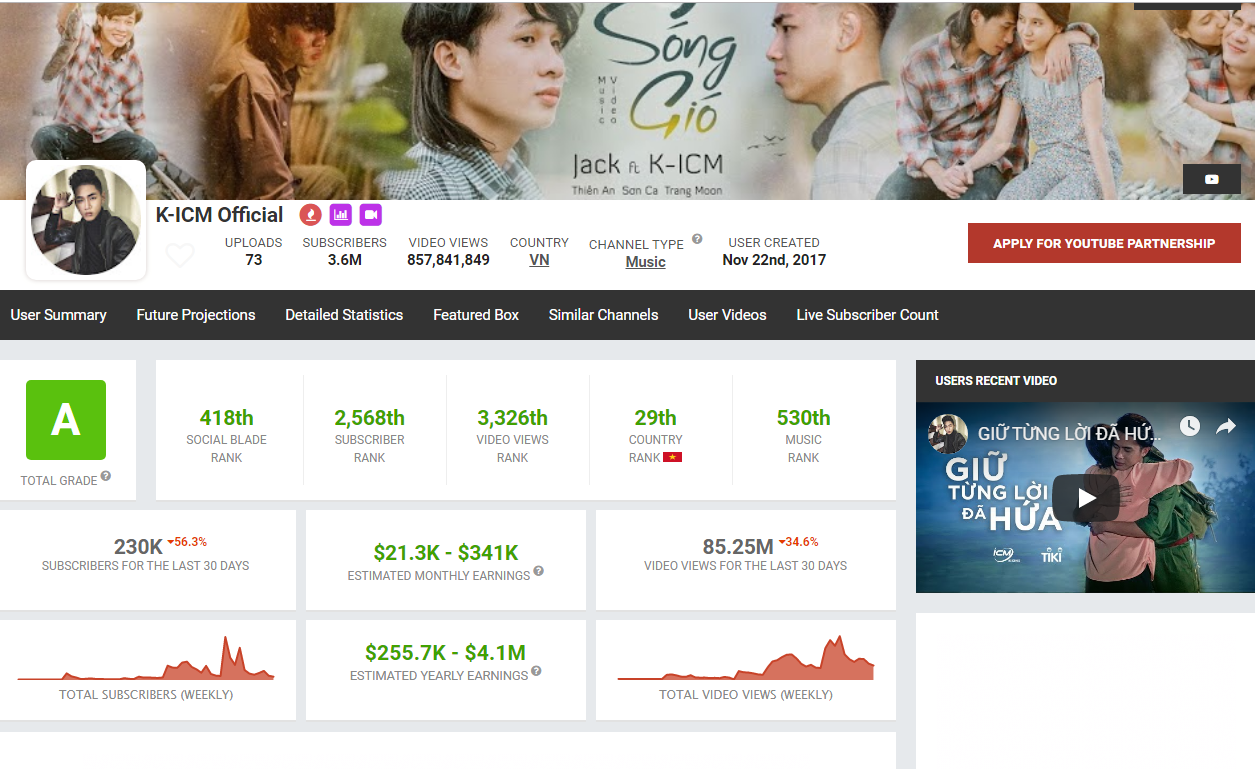
Task: Click channel avatar in video player header
Action: (x=948, y=434)
